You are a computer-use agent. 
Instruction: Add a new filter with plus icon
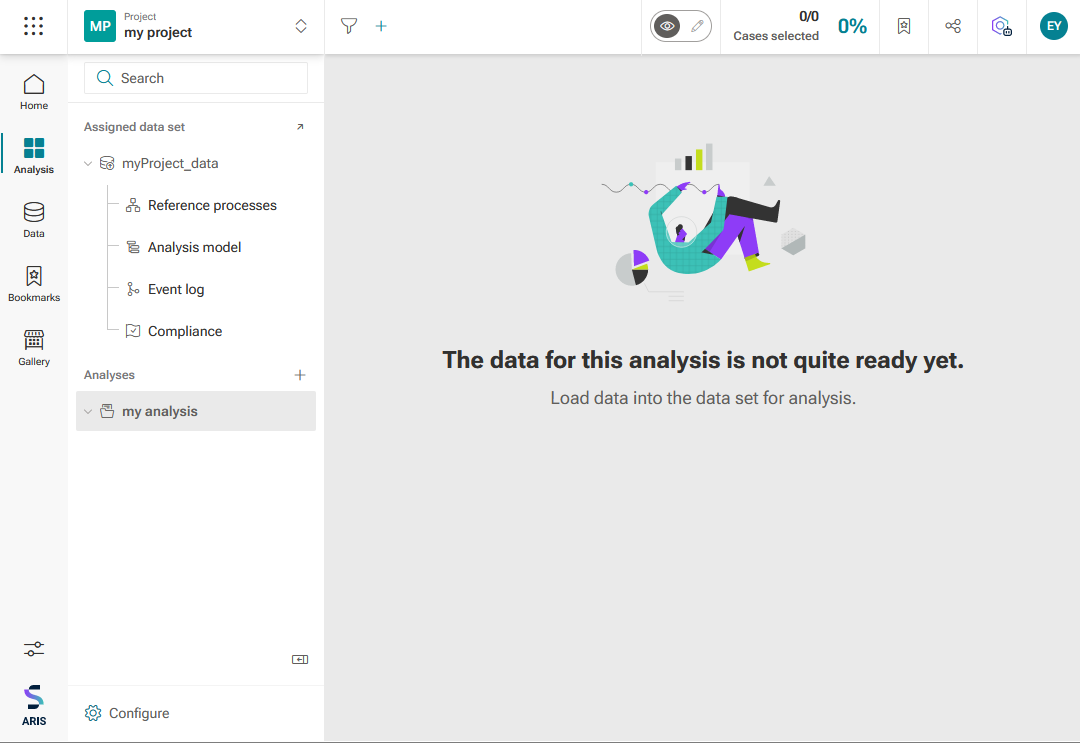click(381, 26)
